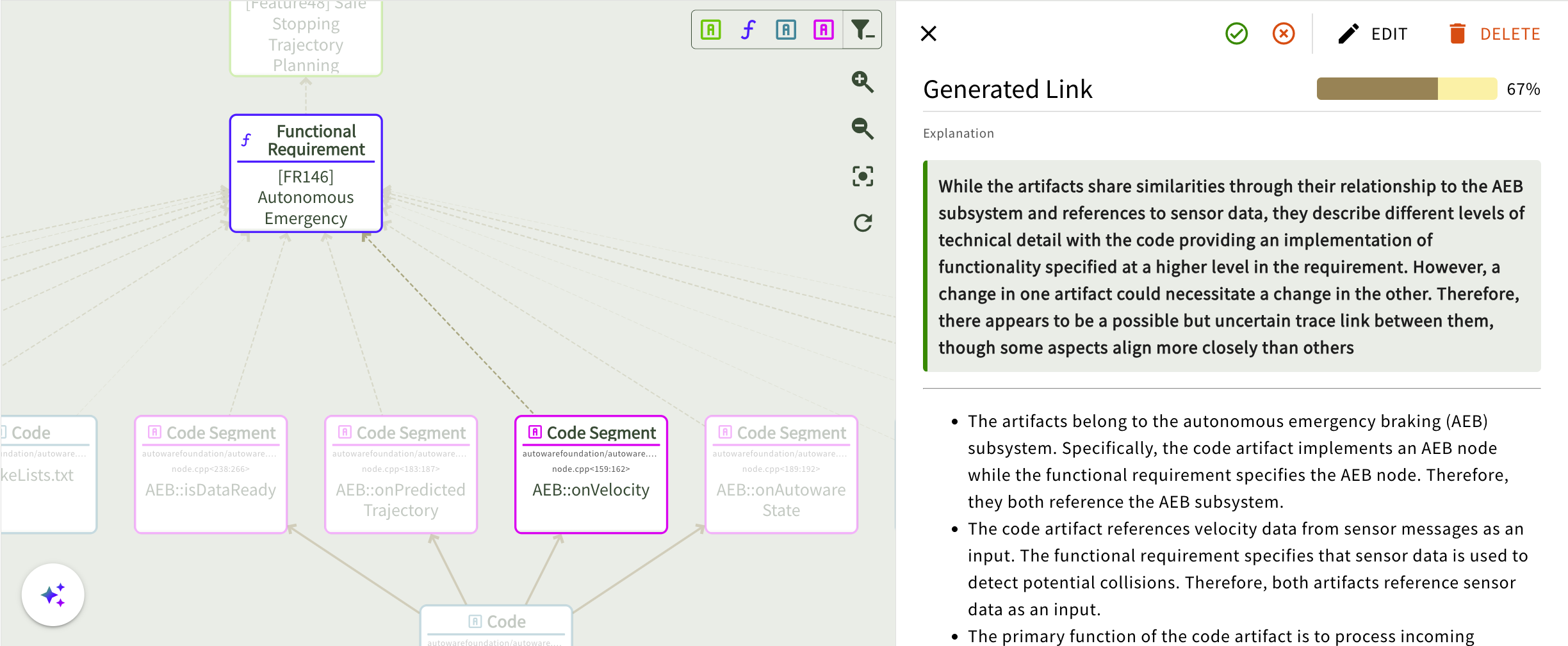
Task: Close the Generated Link panel
Action: pos(929,33)
